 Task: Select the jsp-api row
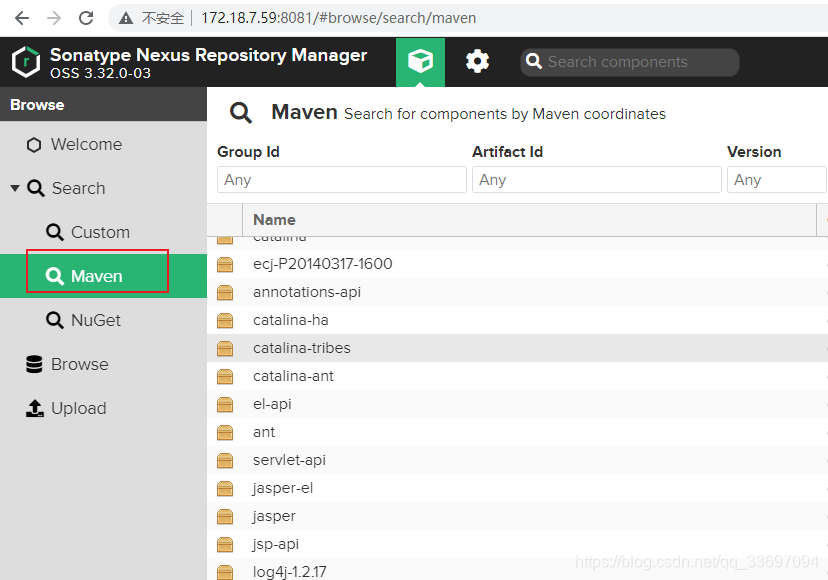click(x=518, y=544)
